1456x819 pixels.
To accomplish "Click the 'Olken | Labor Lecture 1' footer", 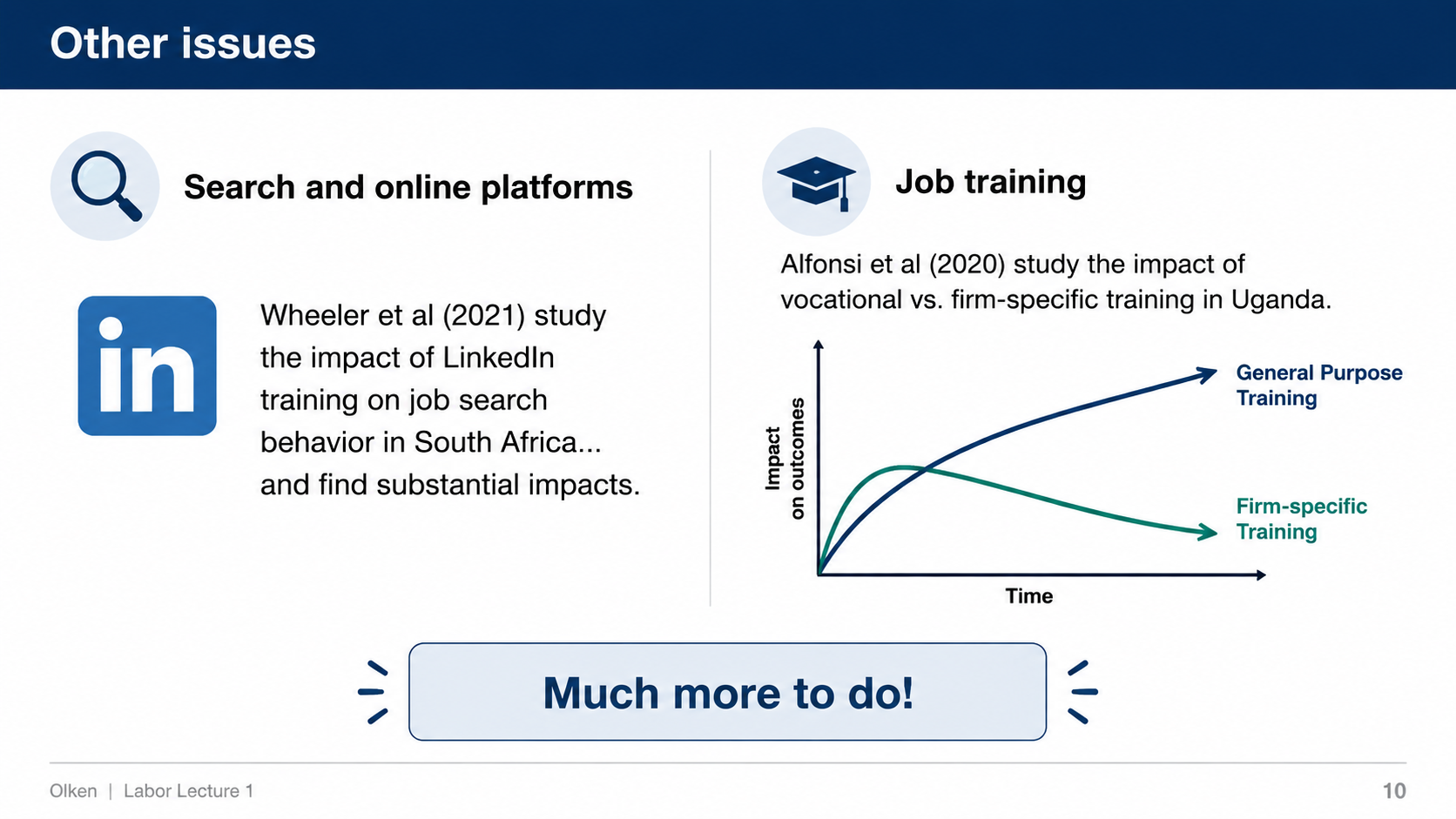I will 152,791.
